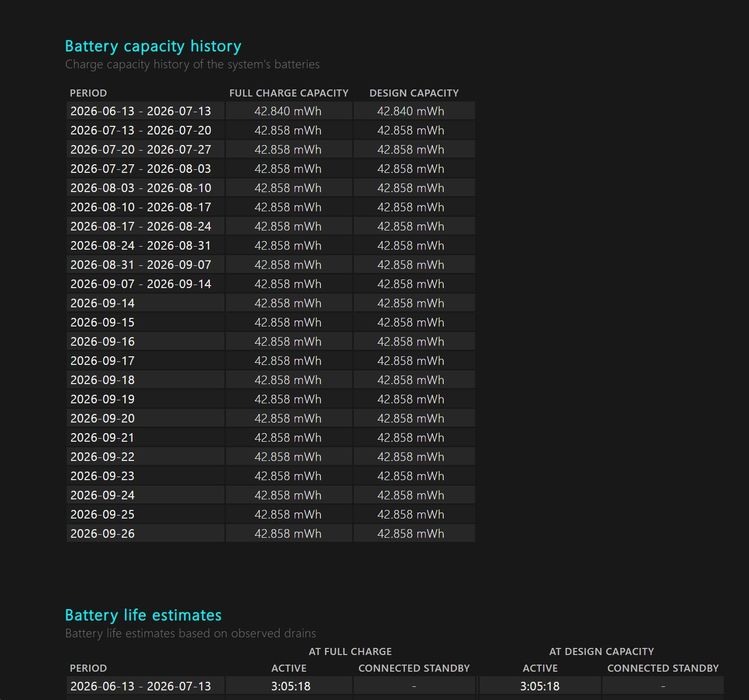Click ACTIVE header under AT FULL CHARGE
749x700 pixels.
pyautogui.click(x=289, y=668)
